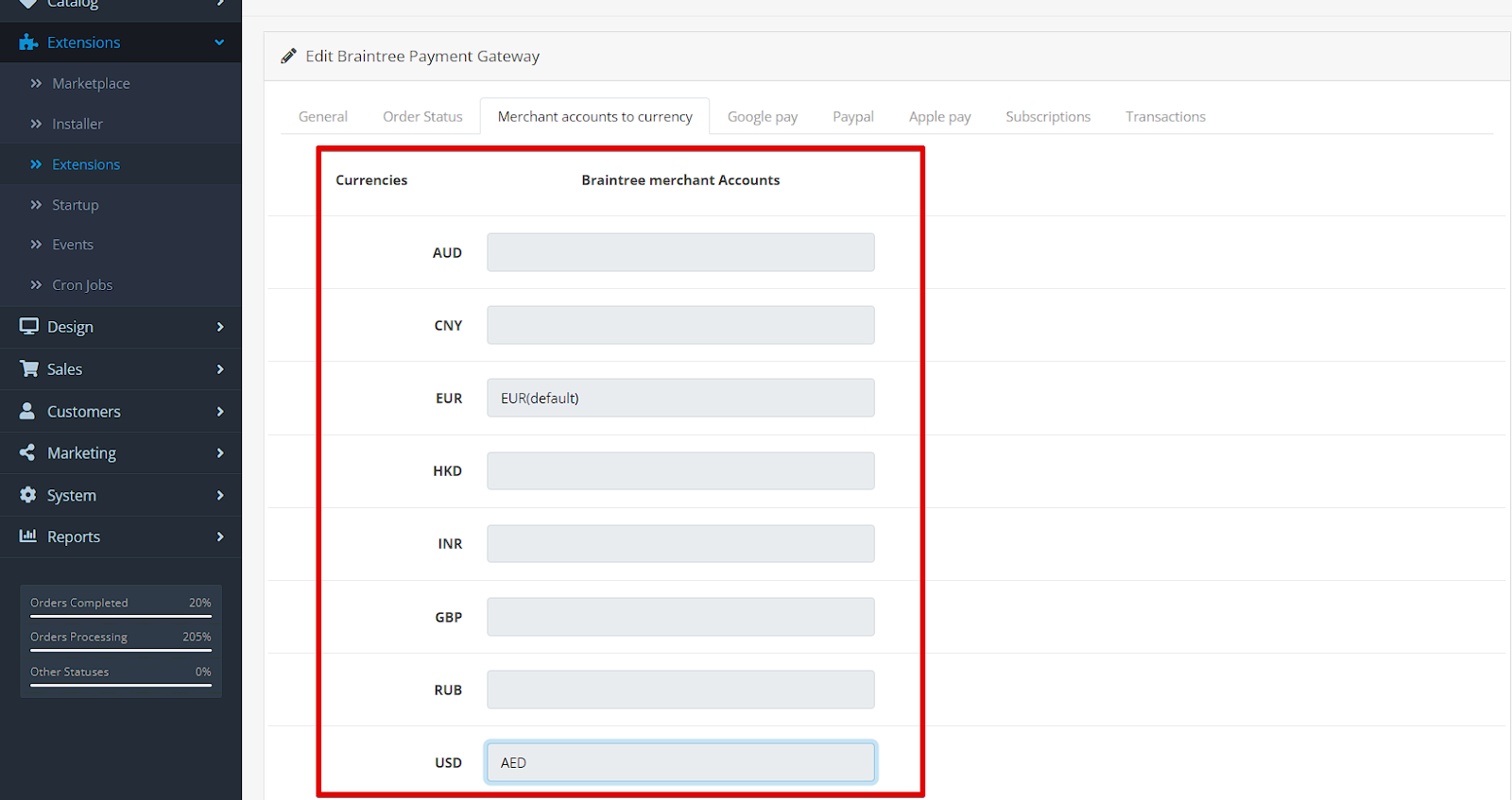Click the GBP currency label
1512x800 pixels.
point(448,617)
